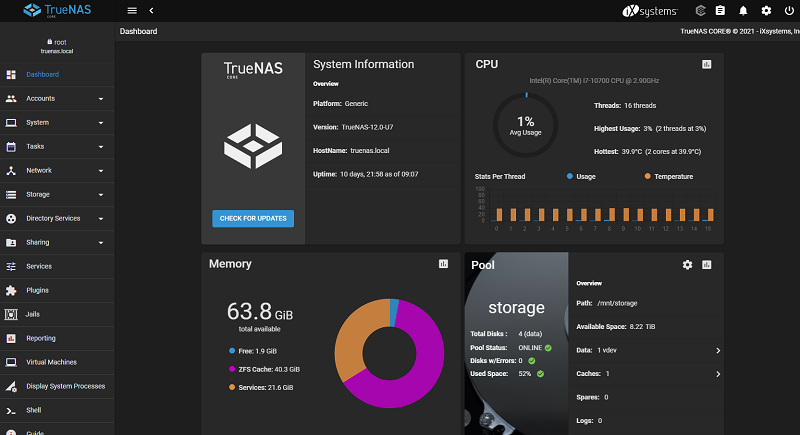
Task: Go to Dashboard in sidebar
Action: [x=57, y=74]
